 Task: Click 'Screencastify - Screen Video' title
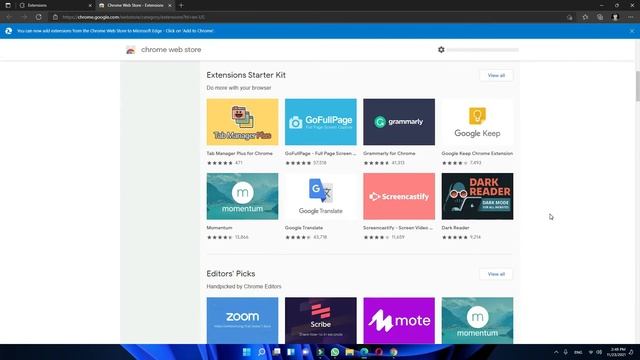pyautogui.click(x=398, y=228)
